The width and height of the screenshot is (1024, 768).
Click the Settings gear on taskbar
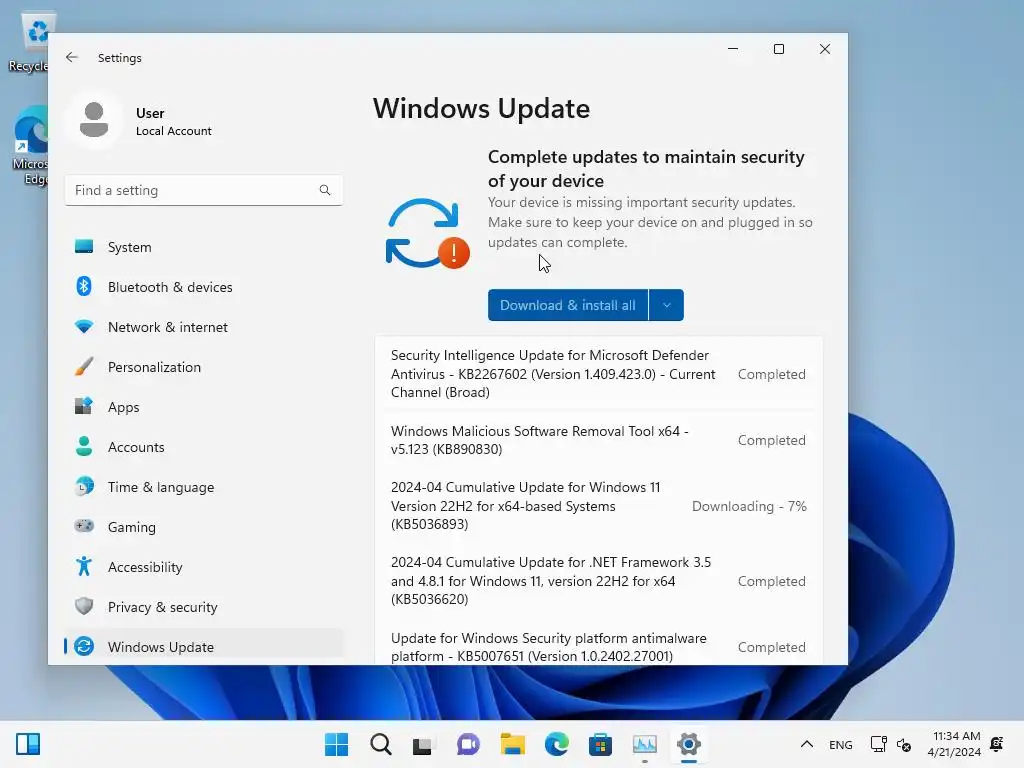click(x=688, y=744)
